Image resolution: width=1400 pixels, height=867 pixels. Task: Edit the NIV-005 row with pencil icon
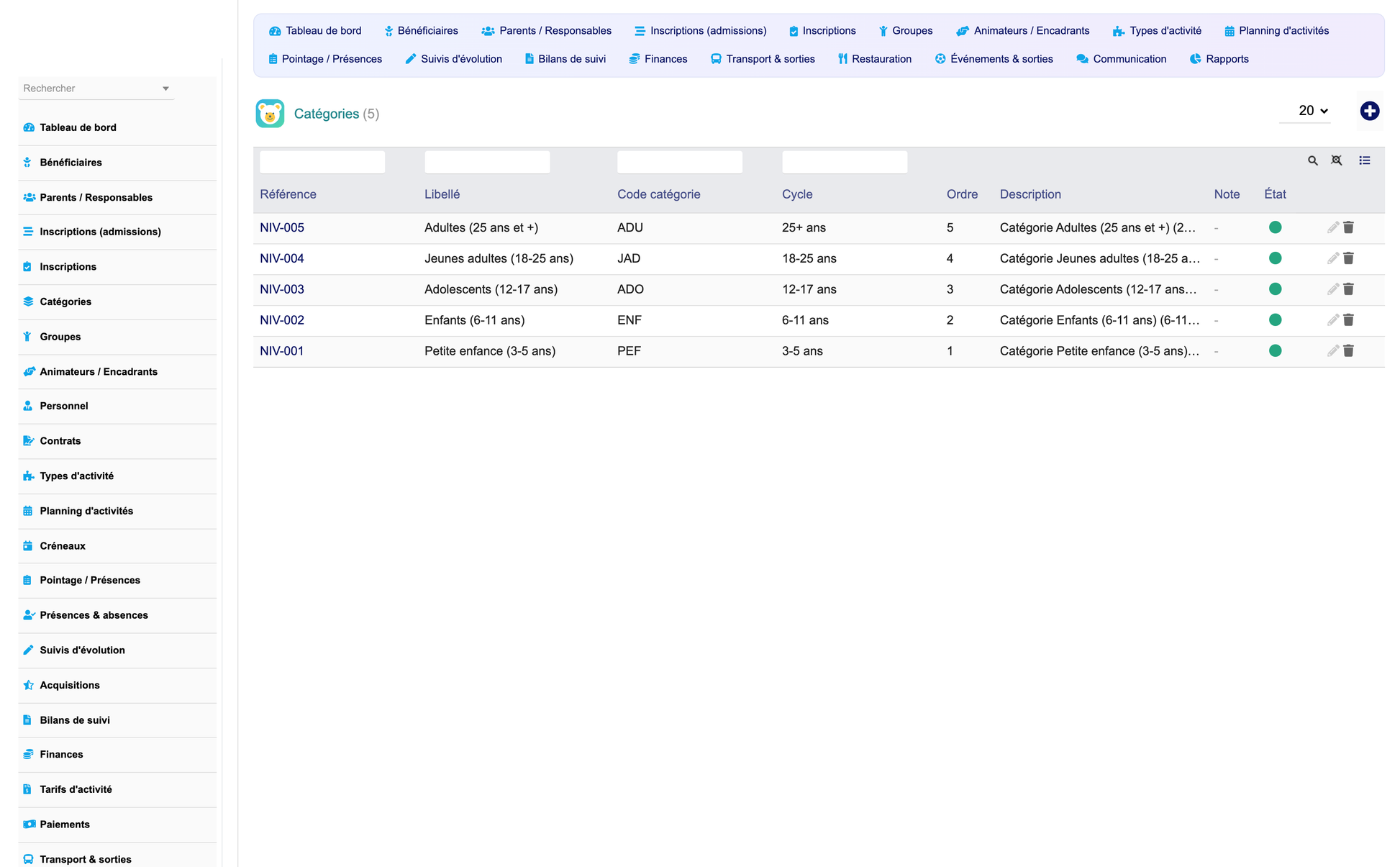point(1332,227)
